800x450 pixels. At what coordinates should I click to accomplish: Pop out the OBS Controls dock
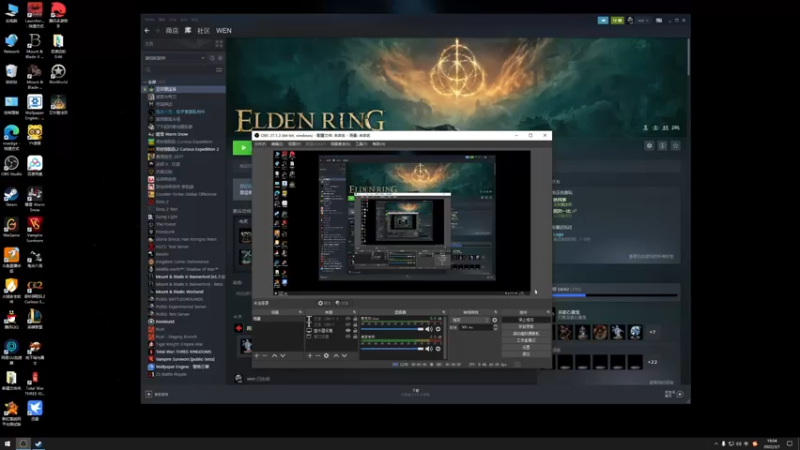548,312
